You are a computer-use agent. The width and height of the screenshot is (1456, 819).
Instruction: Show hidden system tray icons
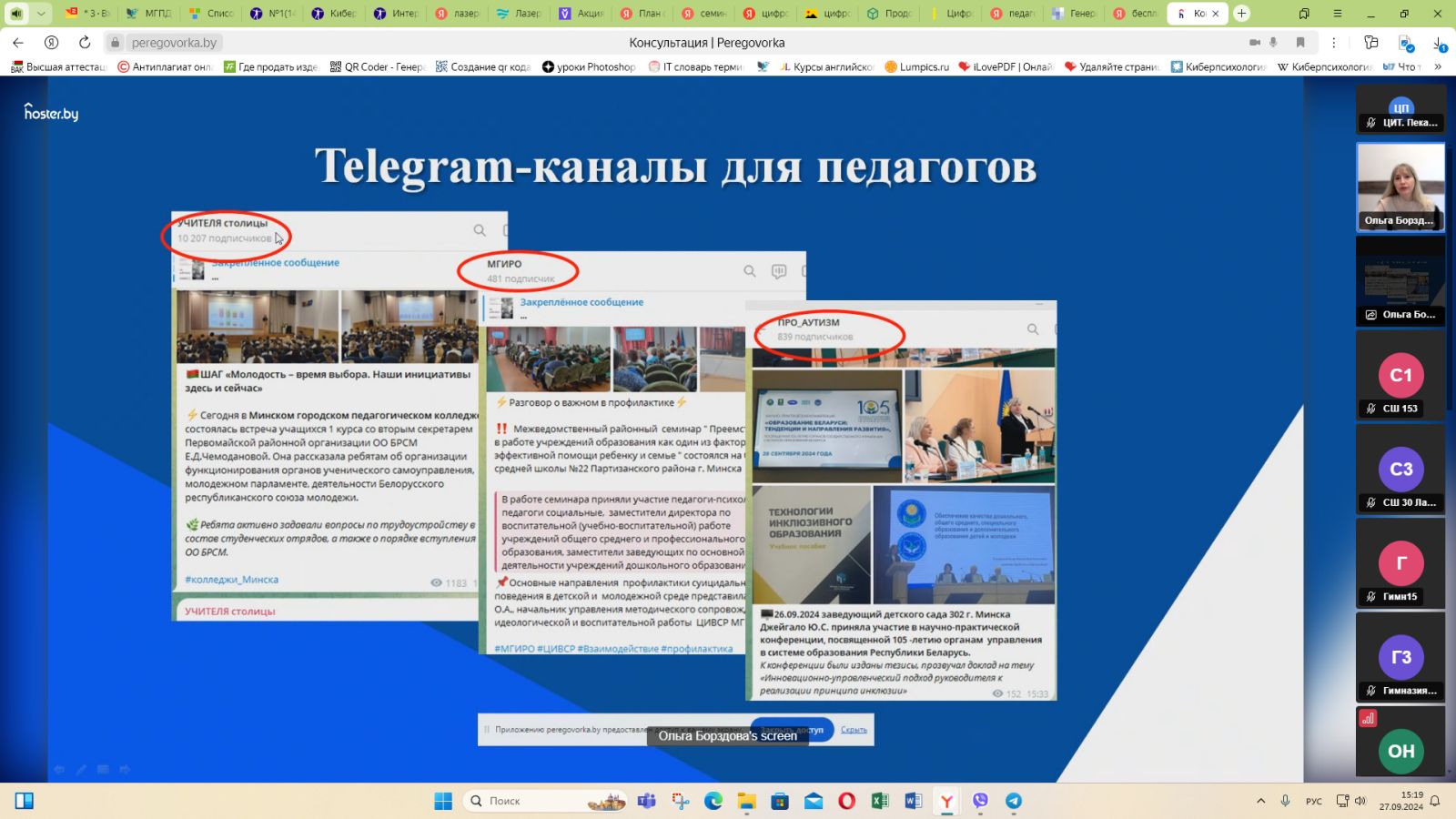(x=1260, y=801)
